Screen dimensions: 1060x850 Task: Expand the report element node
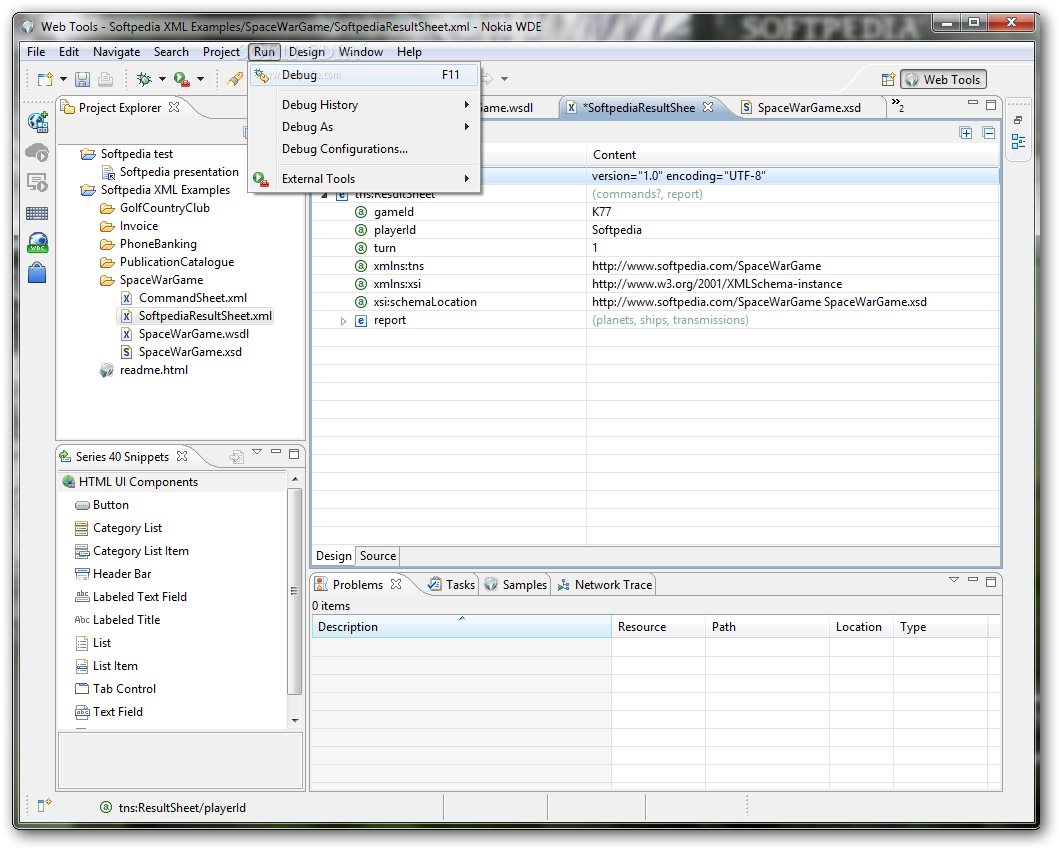343,321
